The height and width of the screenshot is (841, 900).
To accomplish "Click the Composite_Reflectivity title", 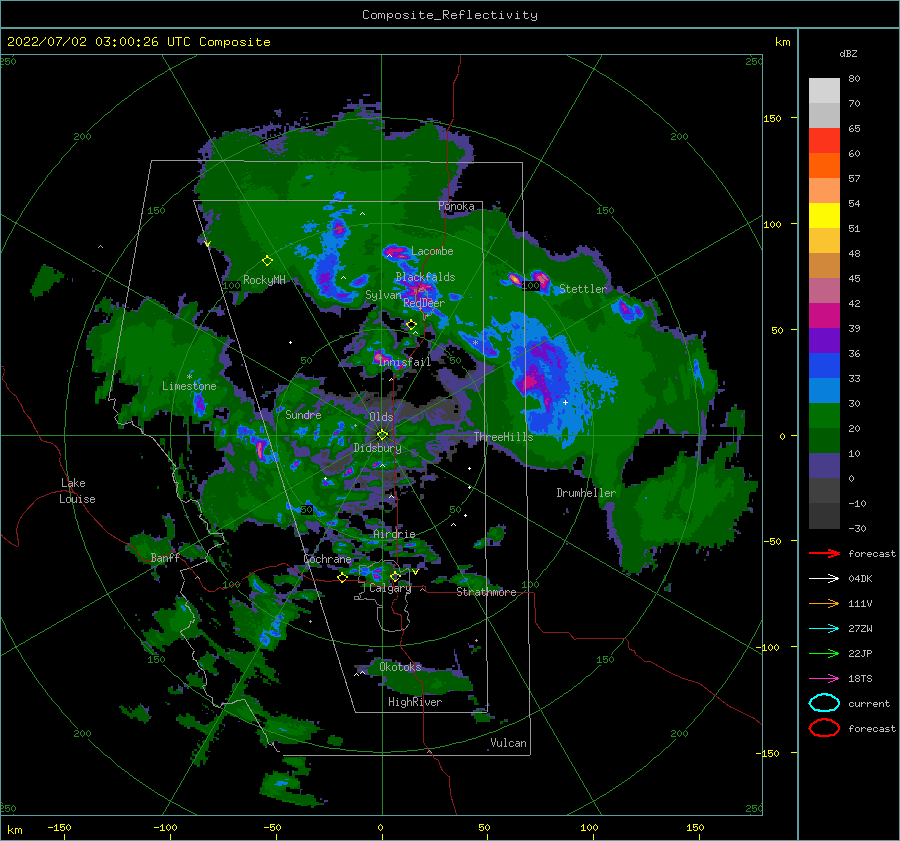I will pos(449,15).
